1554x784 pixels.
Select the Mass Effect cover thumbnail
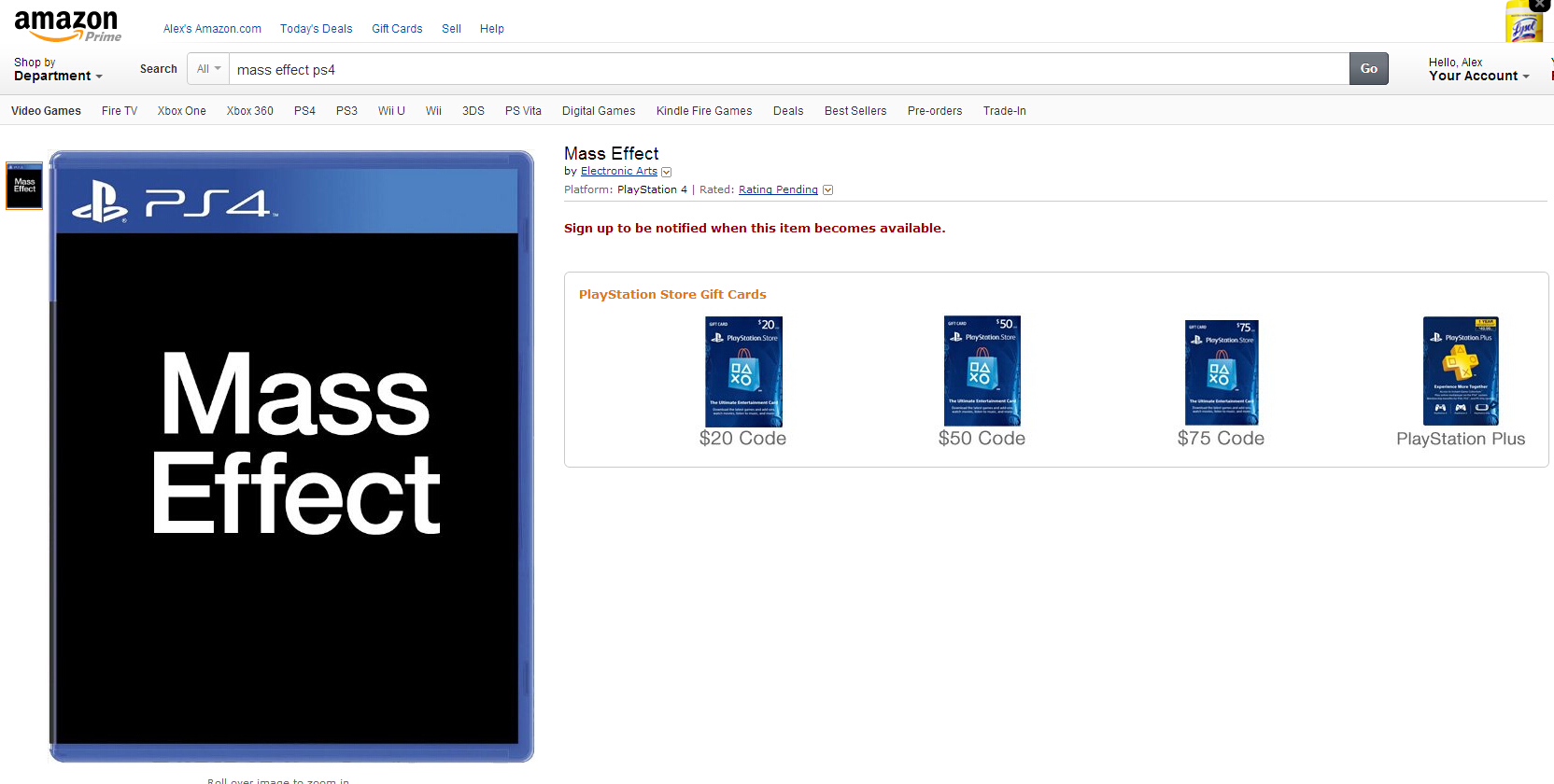point(24,186)
